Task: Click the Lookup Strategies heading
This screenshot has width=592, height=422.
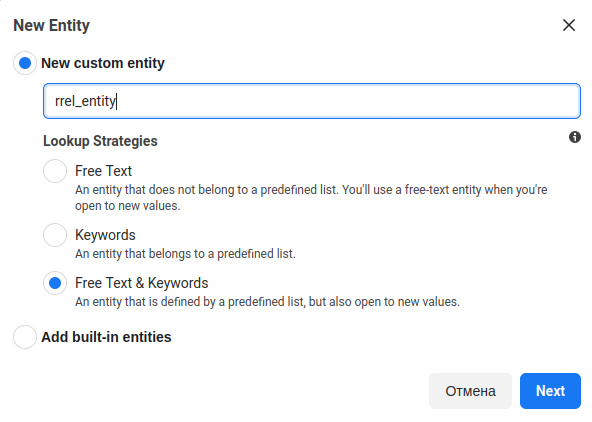Action: coord(100,141)
